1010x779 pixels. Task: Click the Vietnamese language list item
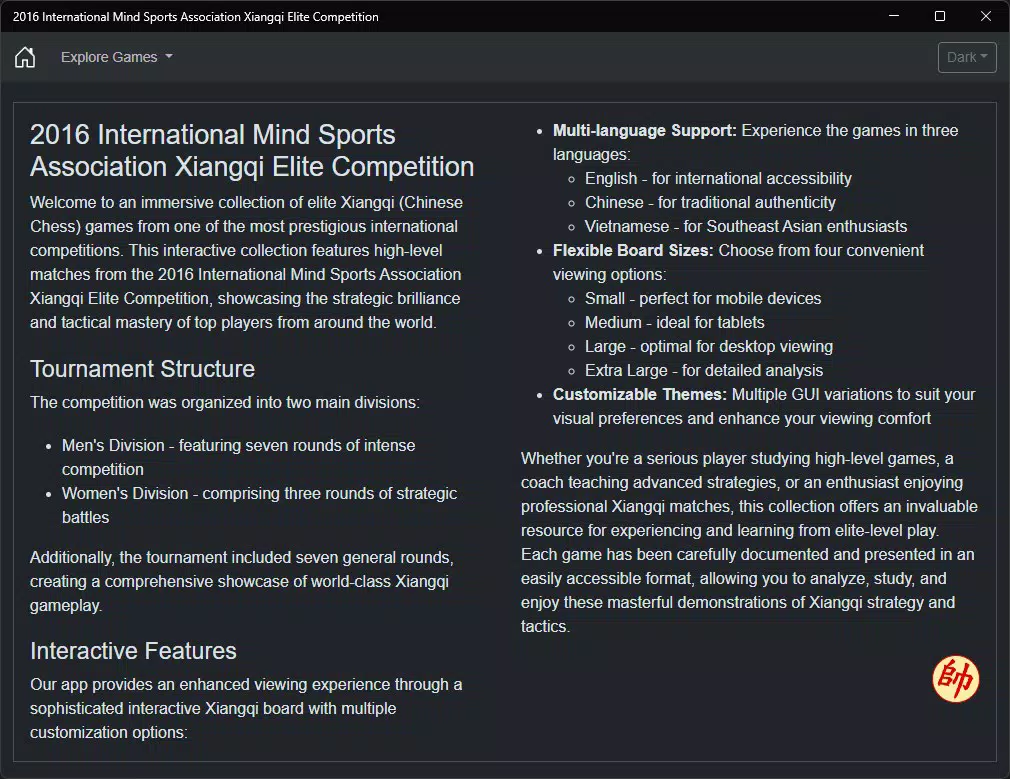pos(746,226)
